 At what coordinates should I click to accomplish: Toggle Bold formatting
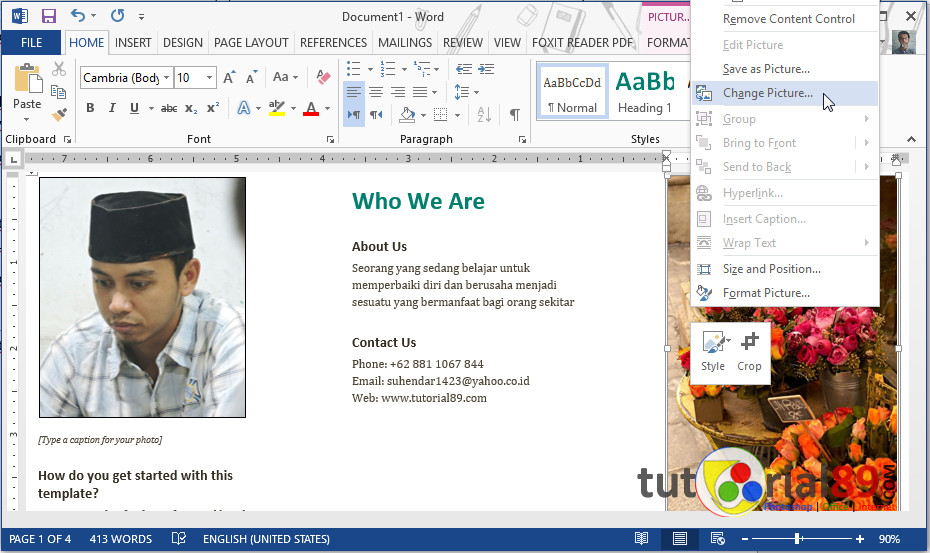click(90, 108)
